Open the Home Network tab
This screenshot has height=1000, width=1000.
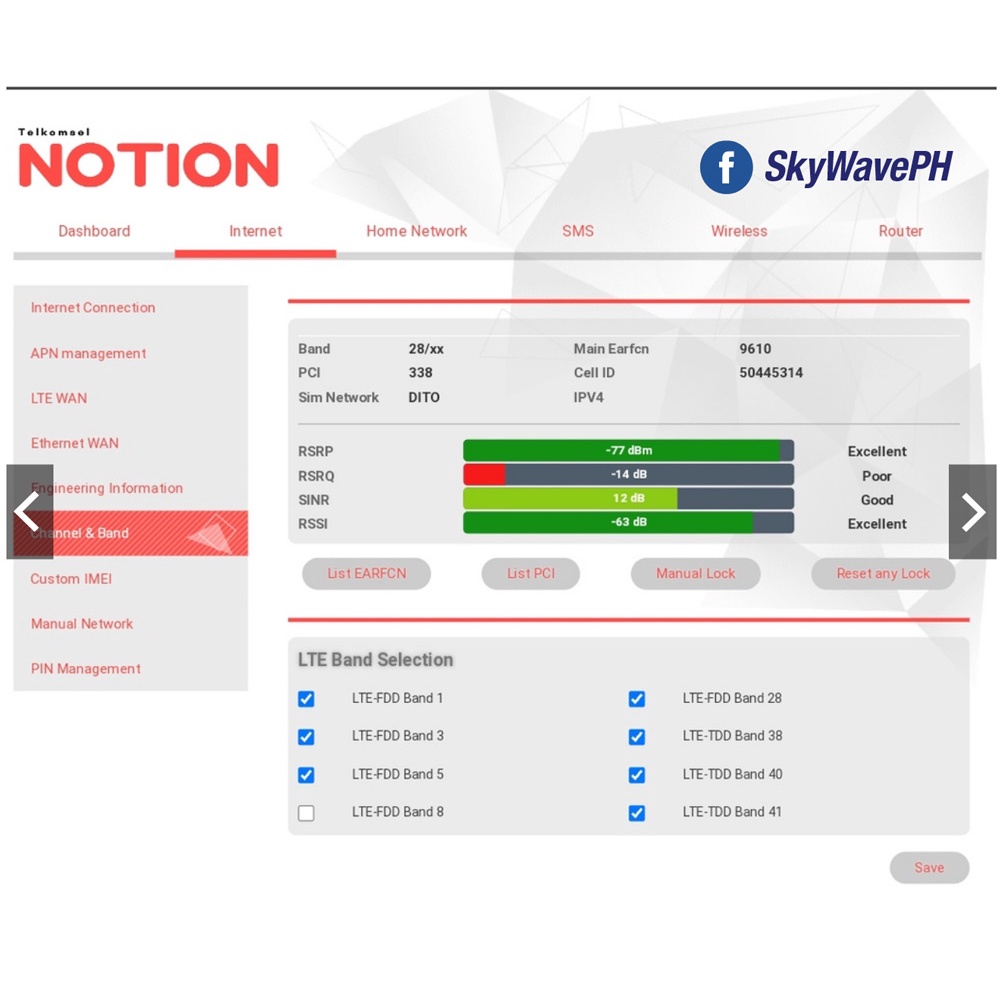click(x=416, y=231)
